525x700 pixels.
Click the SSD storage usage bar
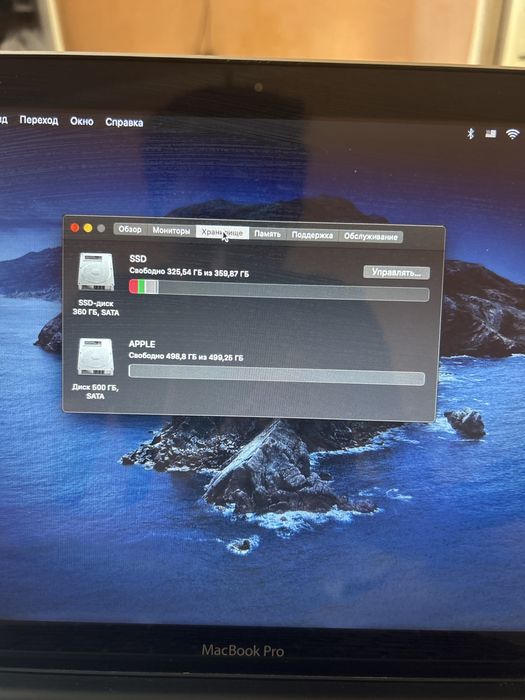[279, 290]
